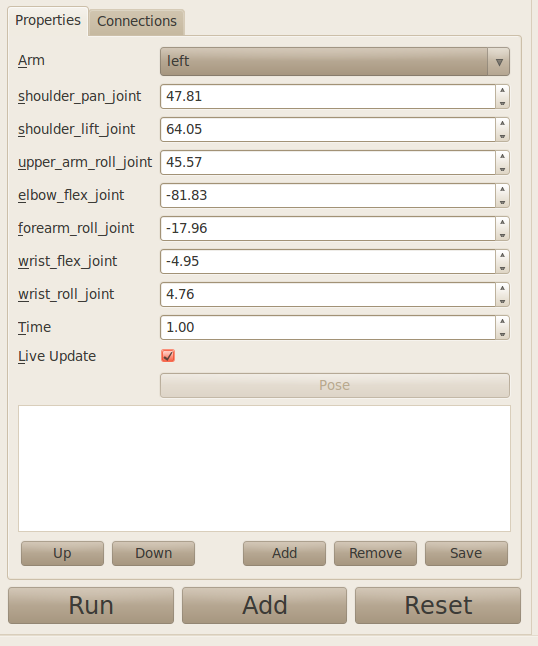
Task: Click inside the empty pose list area
Action: coord(264,468)
